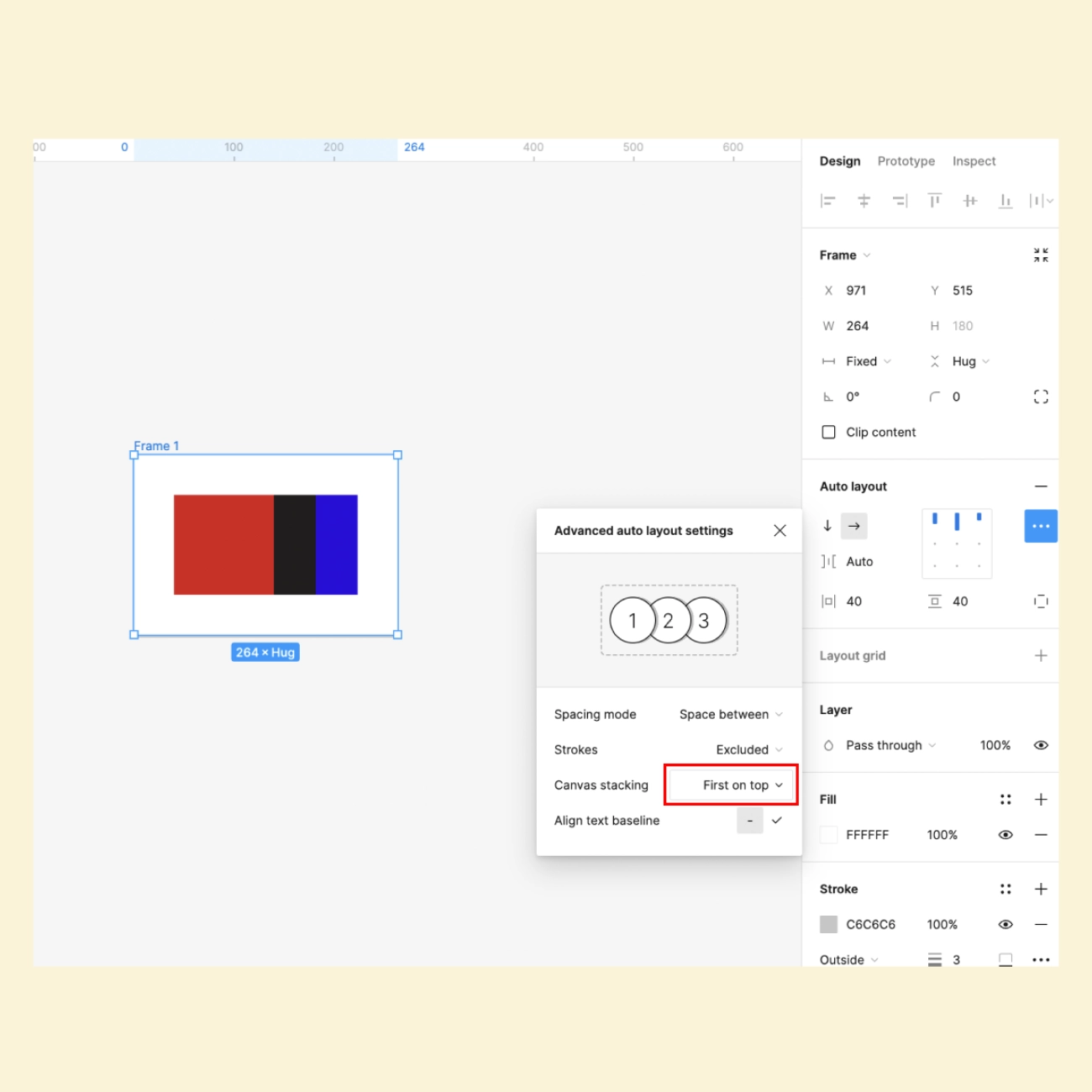Edit stroke weight value 3
Image resolution: width=1092 pixels, height=1092 pixels.
point(957,959)
